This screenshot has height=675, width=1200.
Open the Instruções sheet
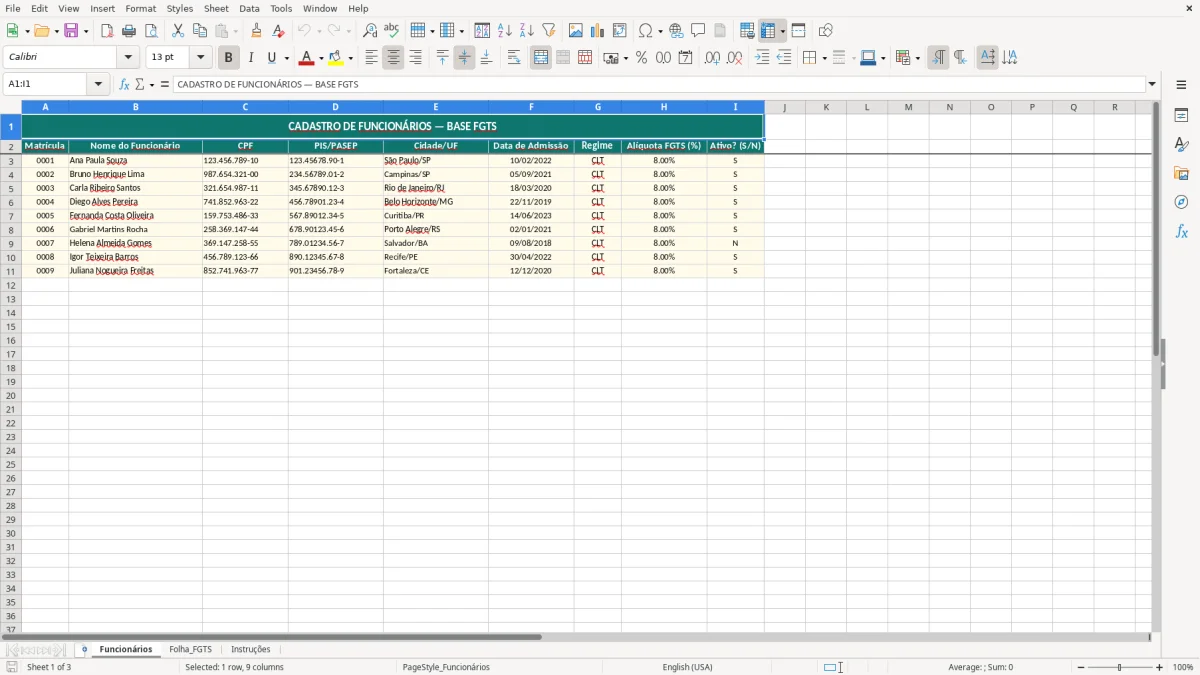click(251, 649)
